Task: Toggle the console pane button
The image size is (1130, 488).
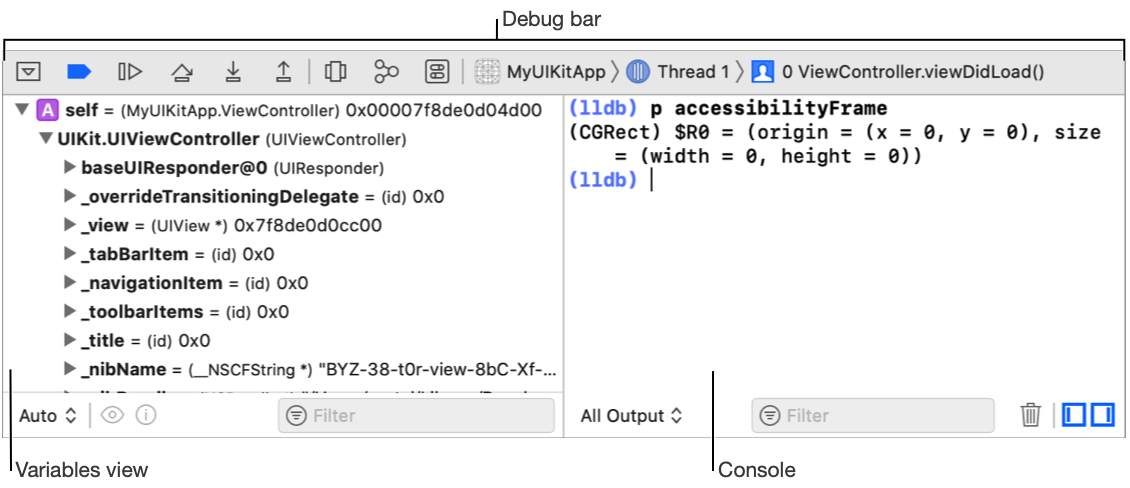Action: click(1103, 415)
